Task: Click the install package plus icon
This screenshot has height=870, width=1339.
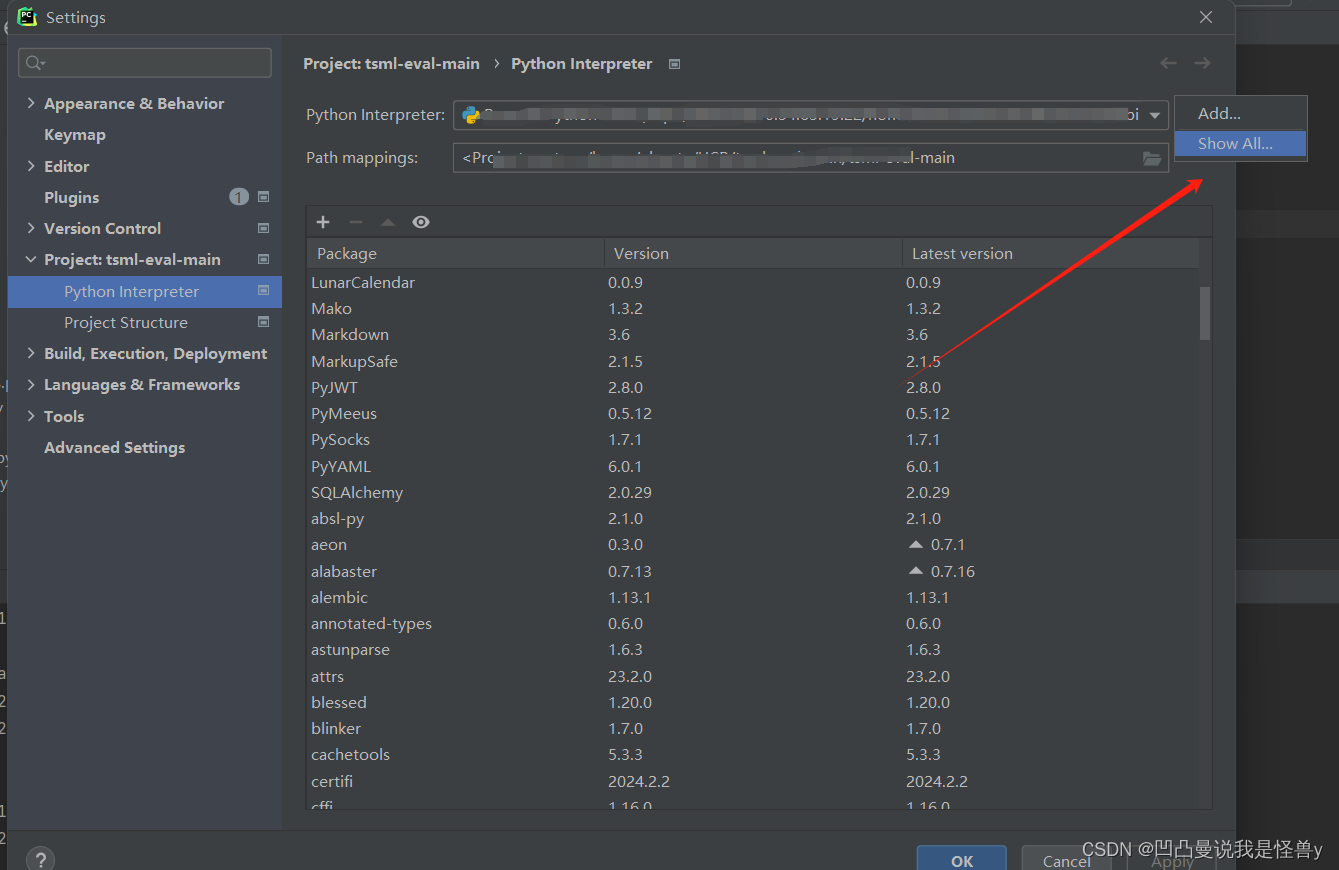Action: (x=323, y=222)
